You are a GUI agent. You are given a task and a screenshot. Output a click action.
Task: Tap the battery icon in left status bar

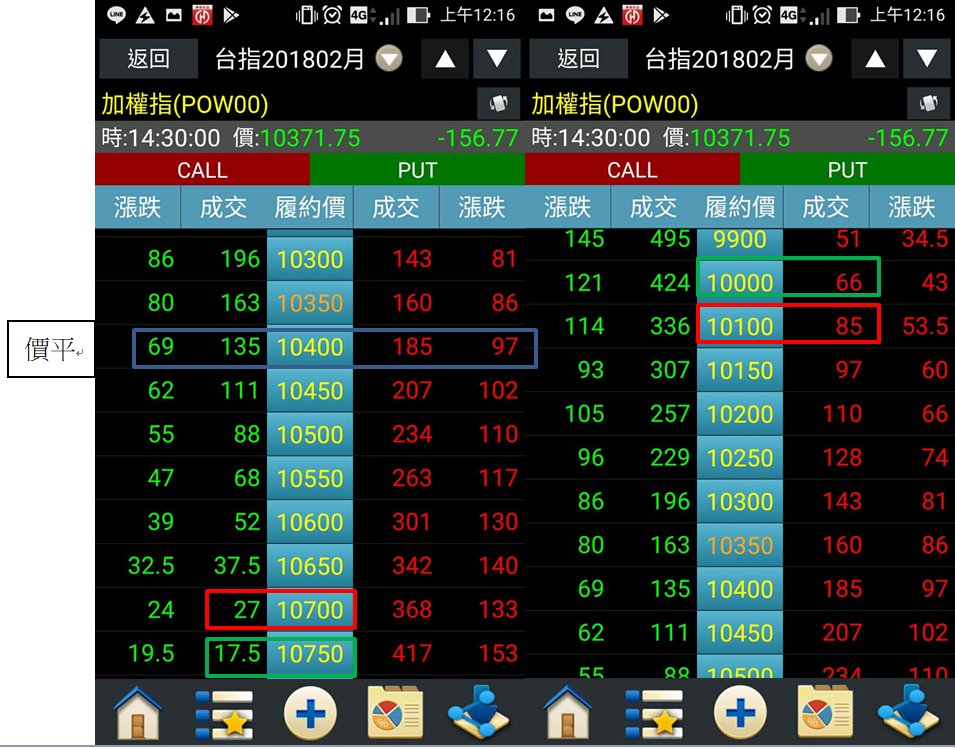(418, 15)
